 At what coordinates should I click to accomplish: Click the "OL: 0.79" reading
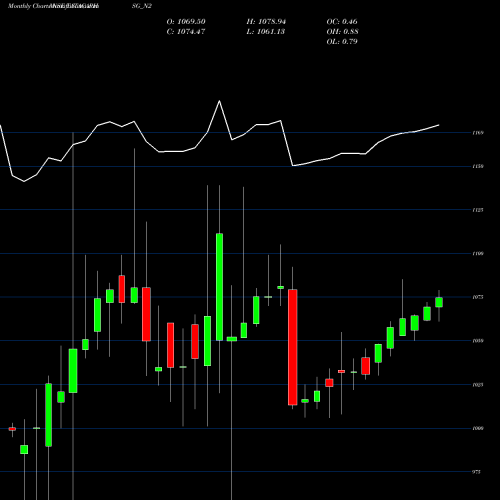coord(342,42)
